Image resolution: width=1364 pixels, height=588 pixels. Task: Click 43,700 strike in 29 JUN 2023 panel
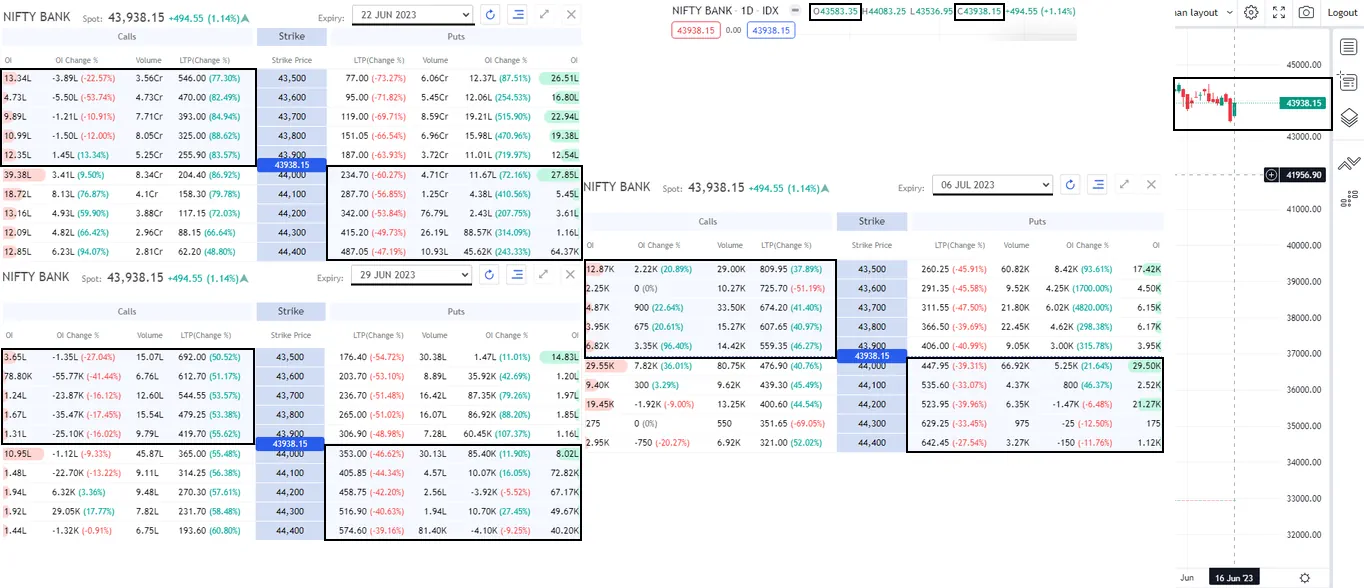[291, 395]
